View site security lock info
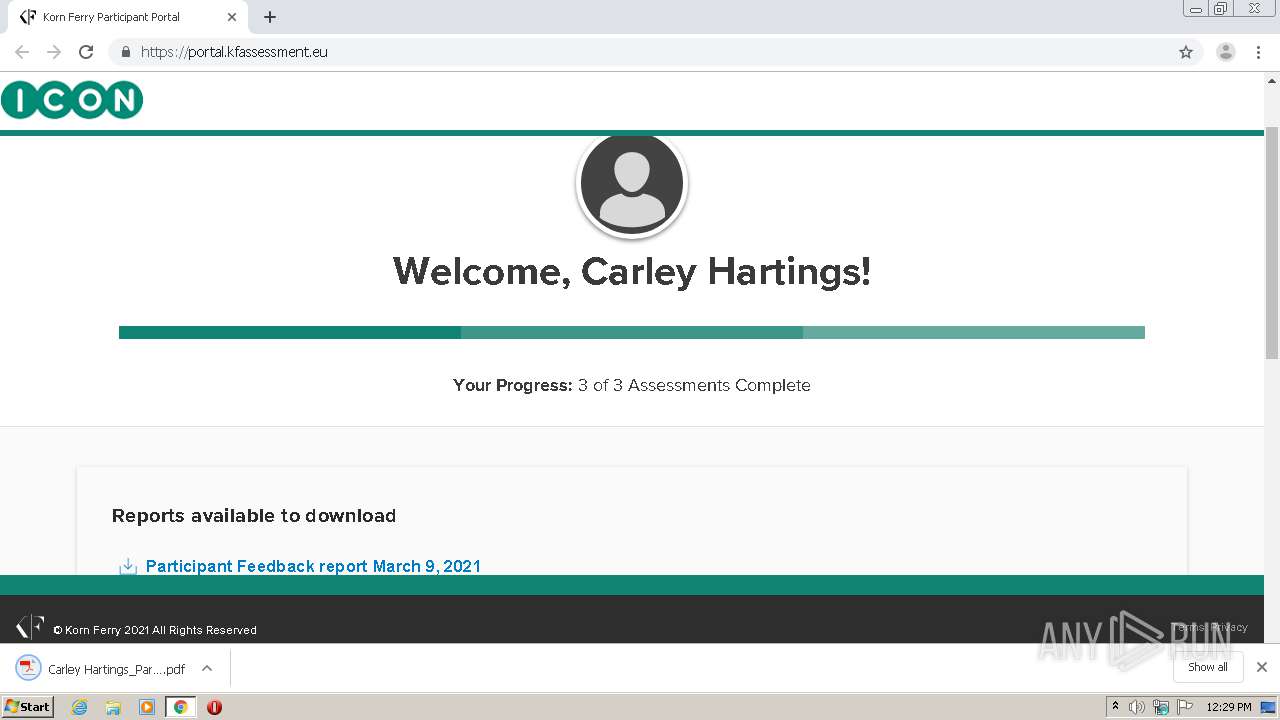 pyautogui.click(x=125, y=52)
